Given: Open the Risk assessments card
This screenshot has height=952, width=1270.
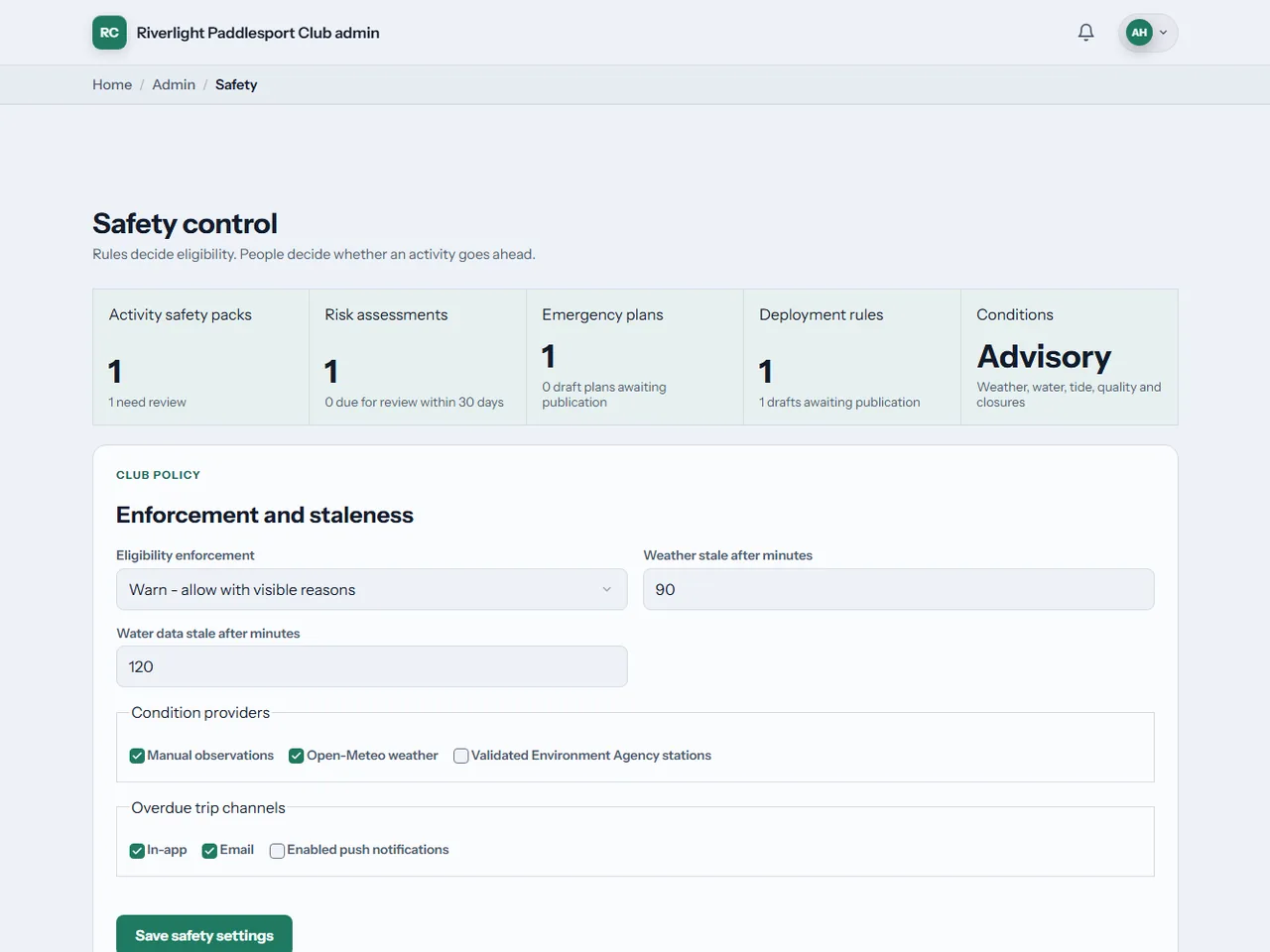Looking at the screenshot, I should [x=418, y=357].
